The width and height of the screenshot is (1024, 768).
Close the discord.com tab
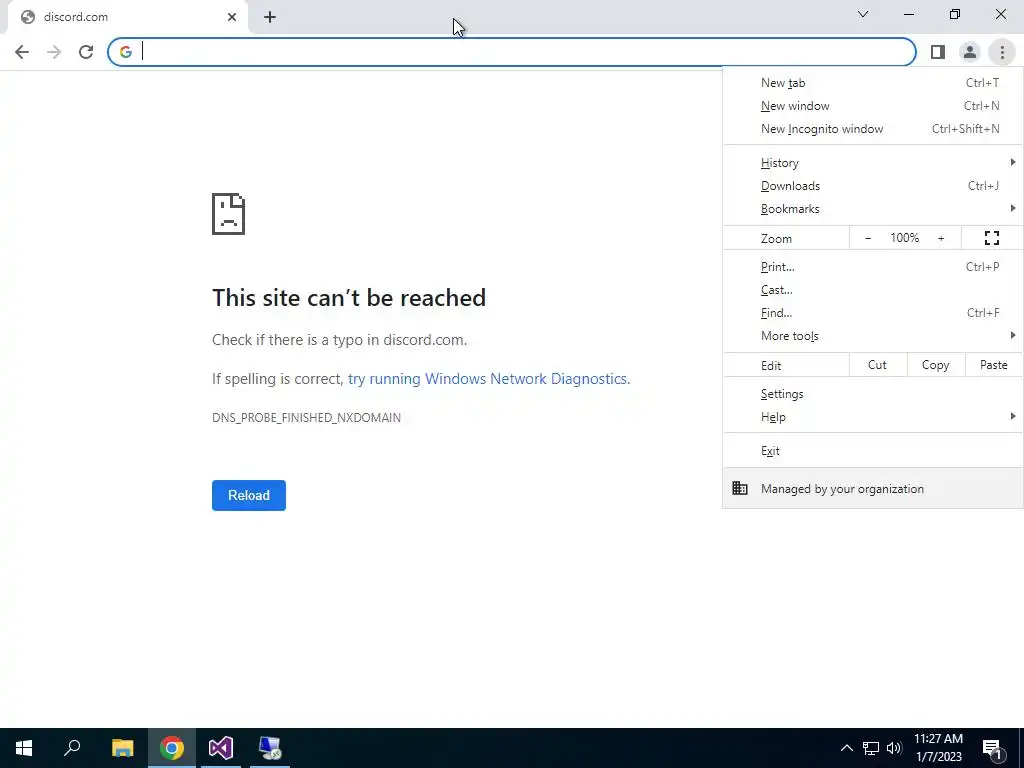(x=232, y=18)
